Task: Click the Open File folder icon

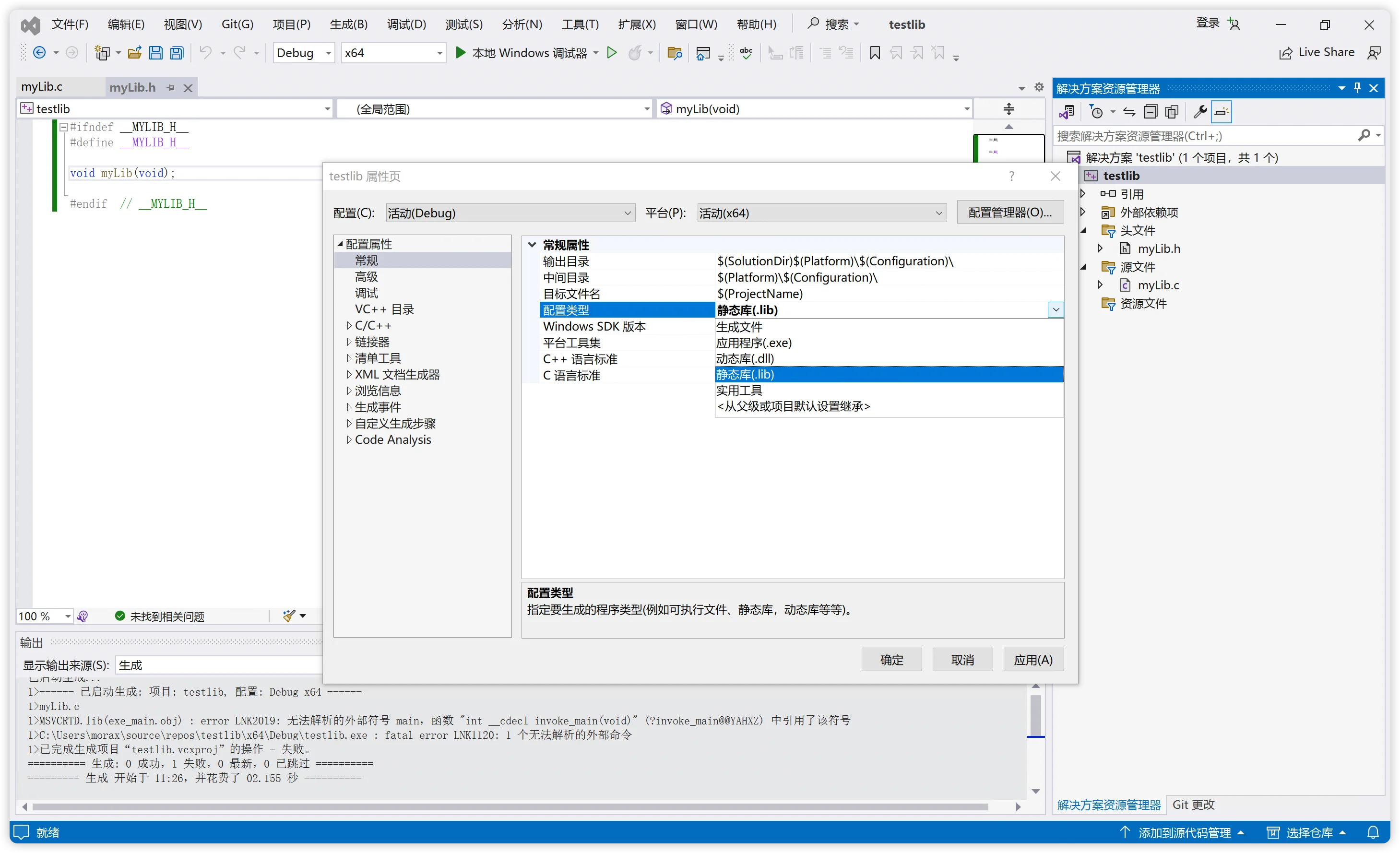Action: pos(135,53)
